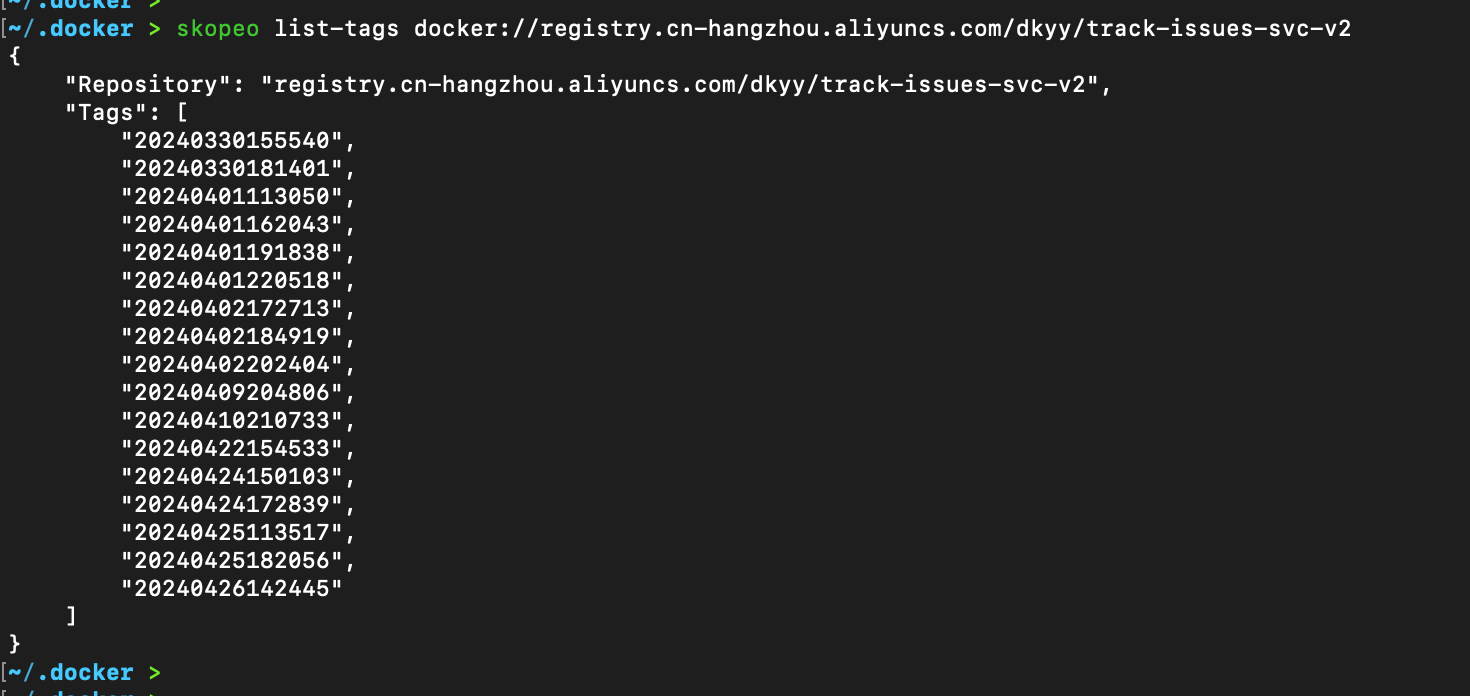Select tag 20240410210733
Image resolution: width=1470 pixels, height=696 pixels.
(232, 420)
